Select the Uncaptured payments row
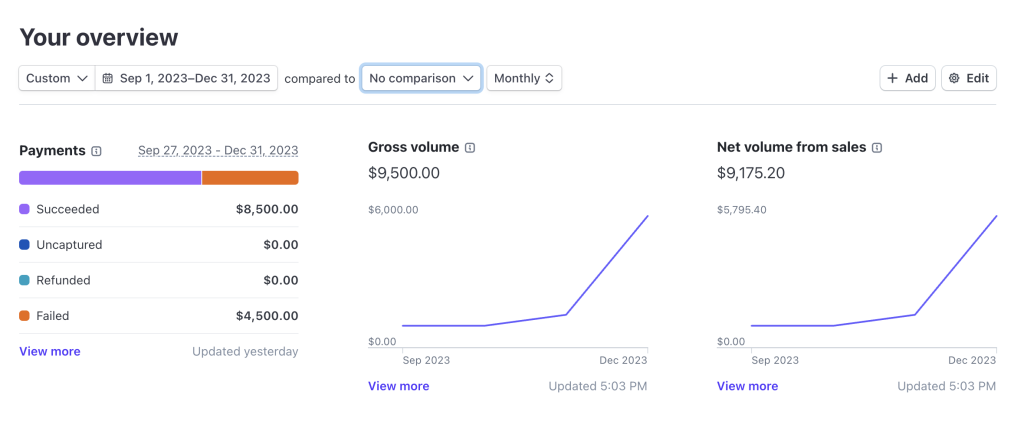This screenshot has height=431, width=1024. [158, 245]
